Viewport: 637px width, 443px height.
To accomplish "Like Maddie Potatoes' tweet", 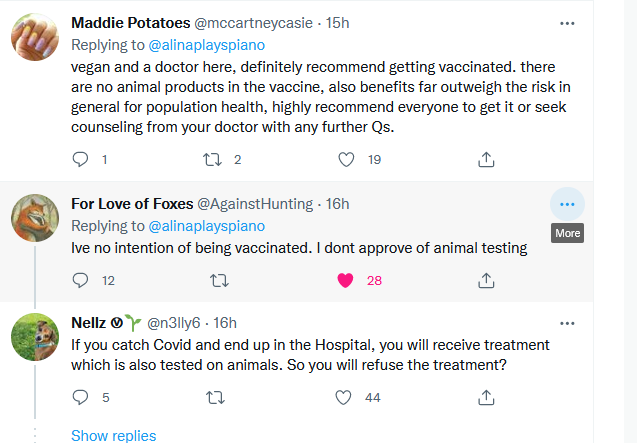I will [346, 159].
